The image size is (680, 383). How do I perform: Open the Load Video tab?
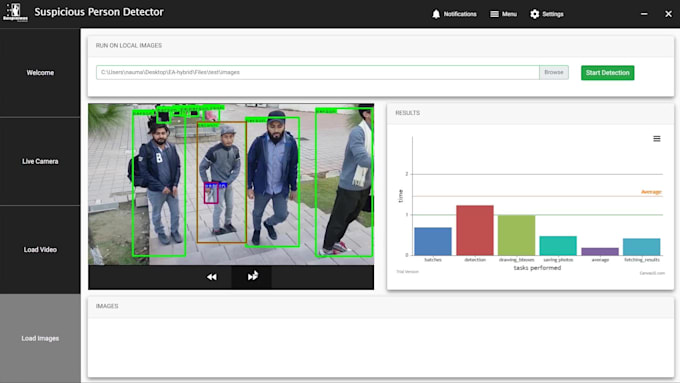pyautogui.click(x=40, y=249)
